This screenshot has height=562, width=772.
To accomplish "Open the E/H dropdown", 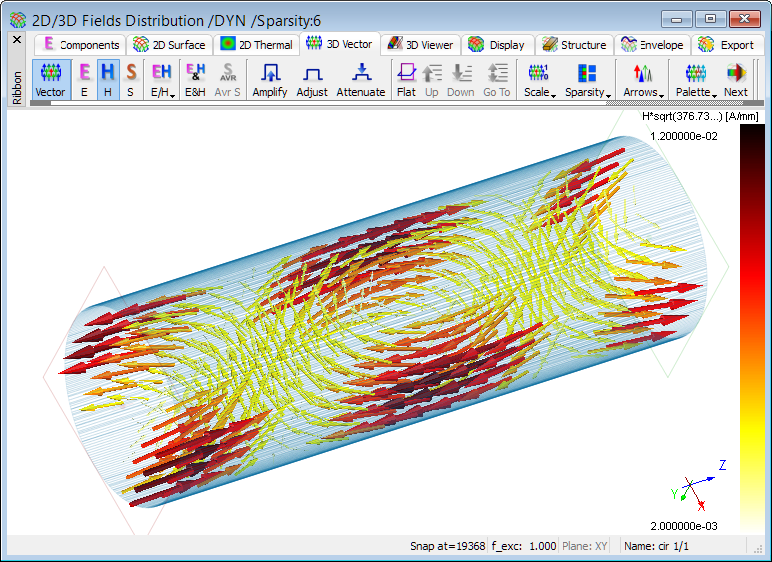I will point(161,79).
